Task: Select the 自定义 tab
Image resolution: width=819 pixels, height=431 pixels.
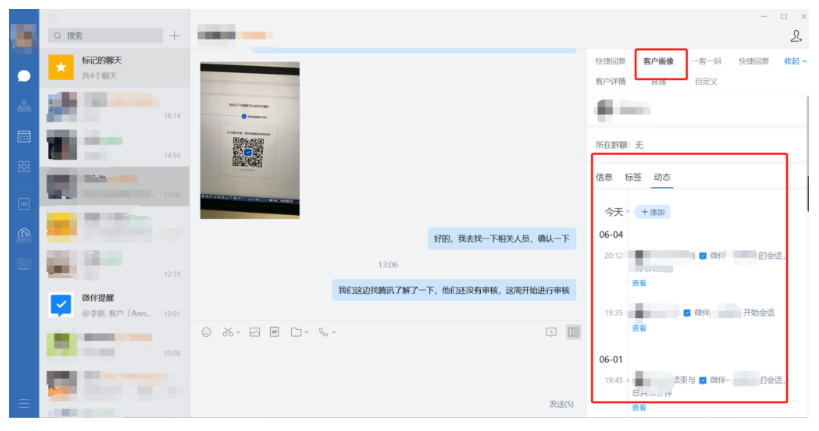Action: (706, 81)
